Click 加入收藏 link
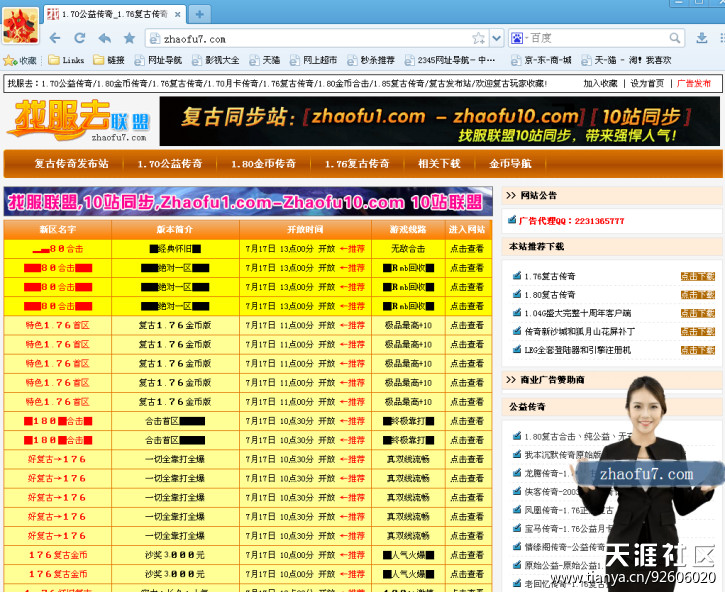Image resolution: width=725 pixels, height=592 pixels. [600, 83]
